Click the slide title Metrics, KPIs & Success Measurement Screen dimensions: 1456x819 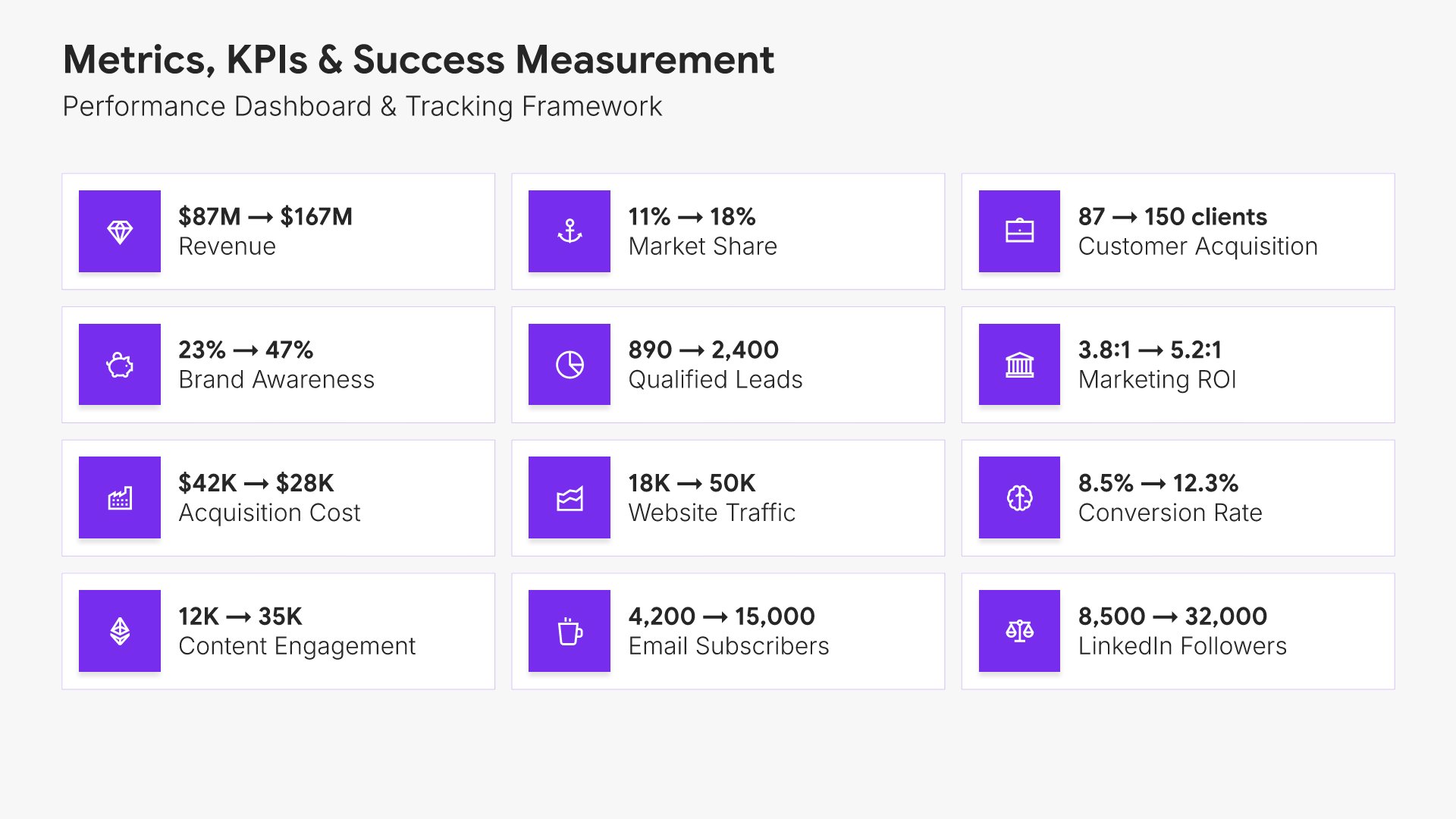click(x=418, y=59)
